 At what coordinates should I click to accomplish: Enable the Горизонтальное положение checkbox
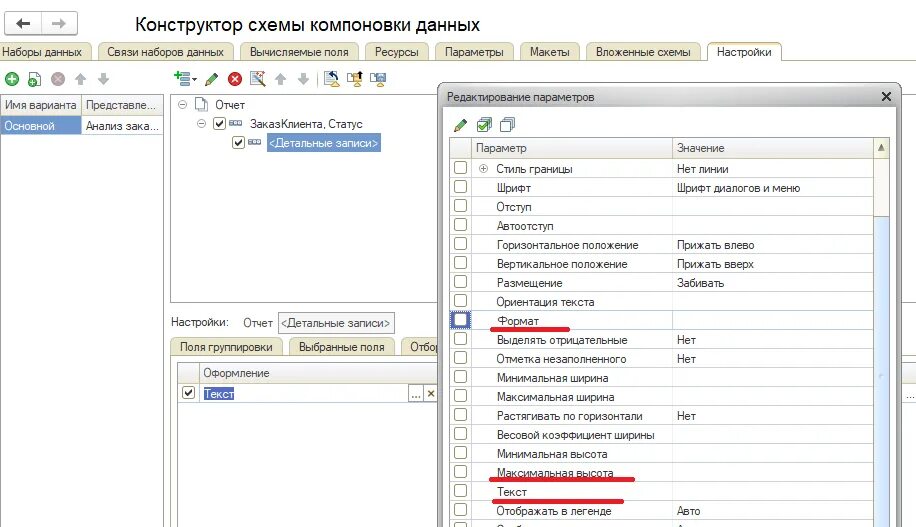(460, 244)
